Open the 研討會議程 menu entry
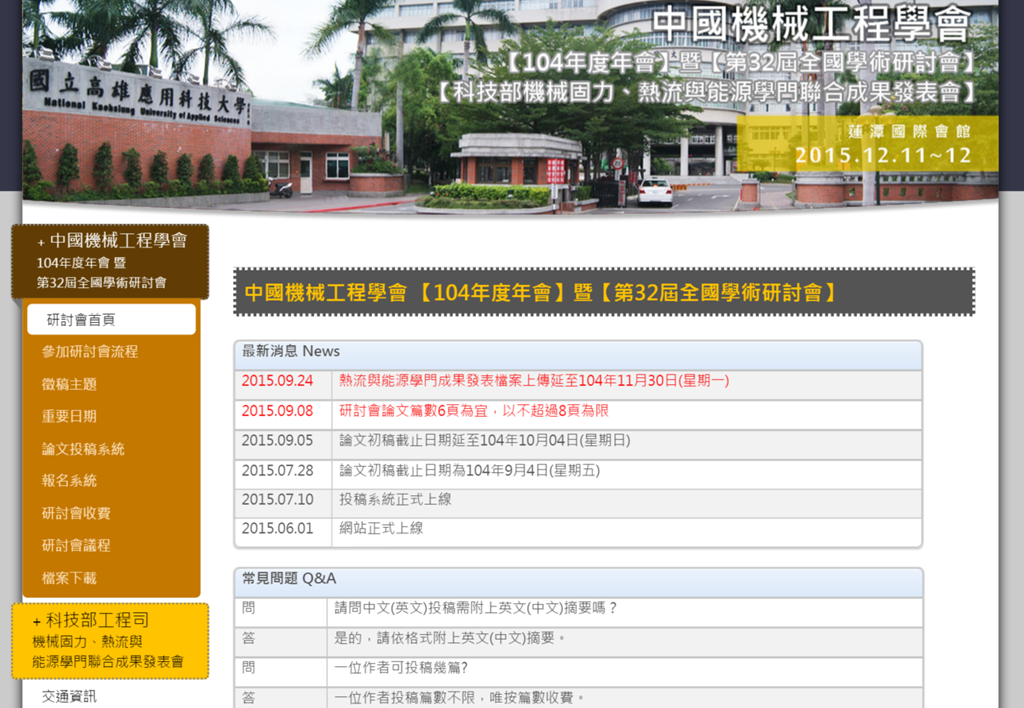Screen dimensions: 1024x708 pyautogui.click(x=76, y=545)
